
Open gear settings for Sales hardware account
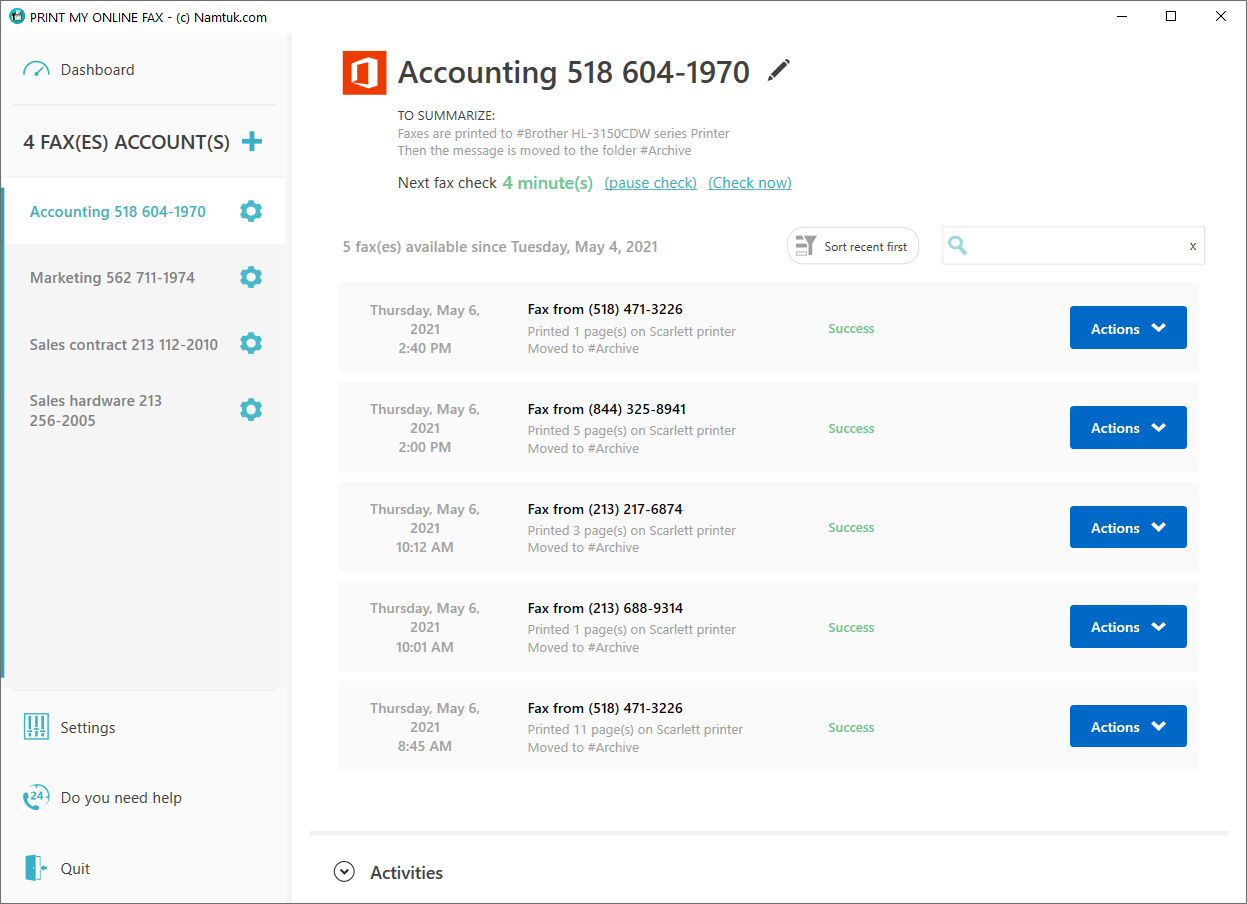(x=251, y=410)
